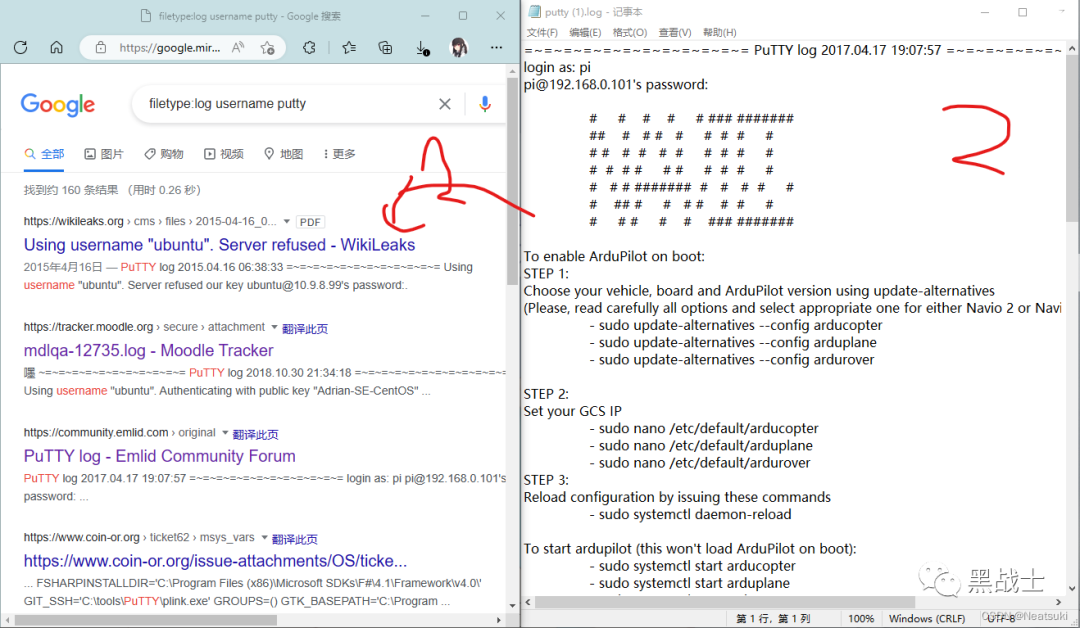Open browser settings and more menu
This screenshot has height=628, width=1080.
[x=496, y=48]
